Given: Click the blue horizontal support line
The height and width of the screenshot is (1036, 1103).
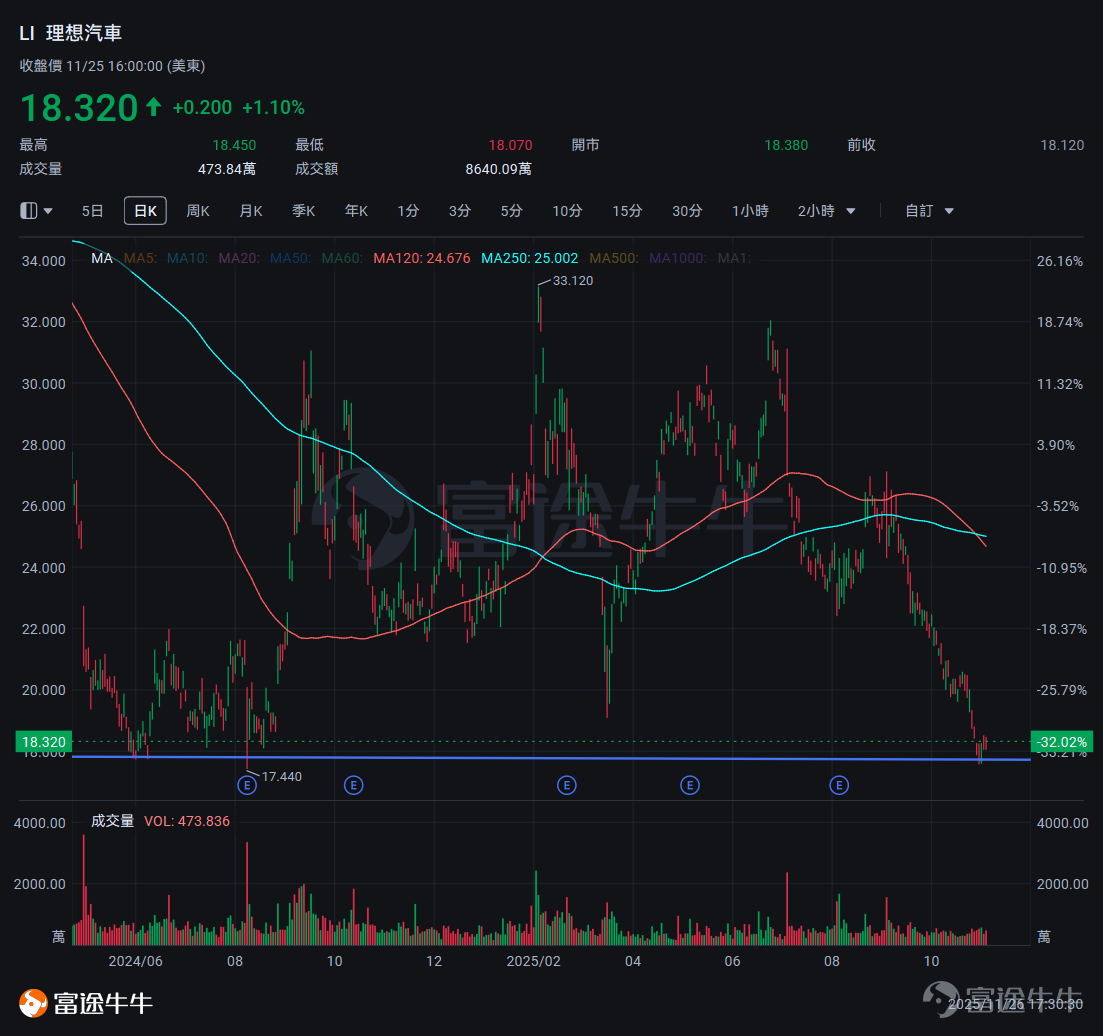Looking at the screenshot, I should tap(551, 758).
